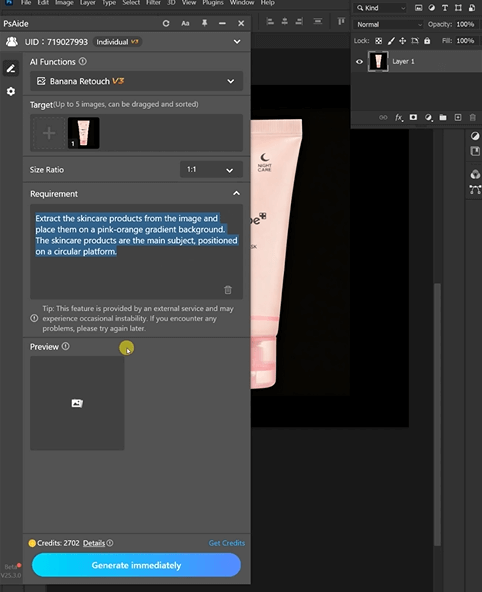This screenshot has width=482, height=592.
Task: Toggle prevent artboard auto-nesting lock
Action: click(415, 41)
